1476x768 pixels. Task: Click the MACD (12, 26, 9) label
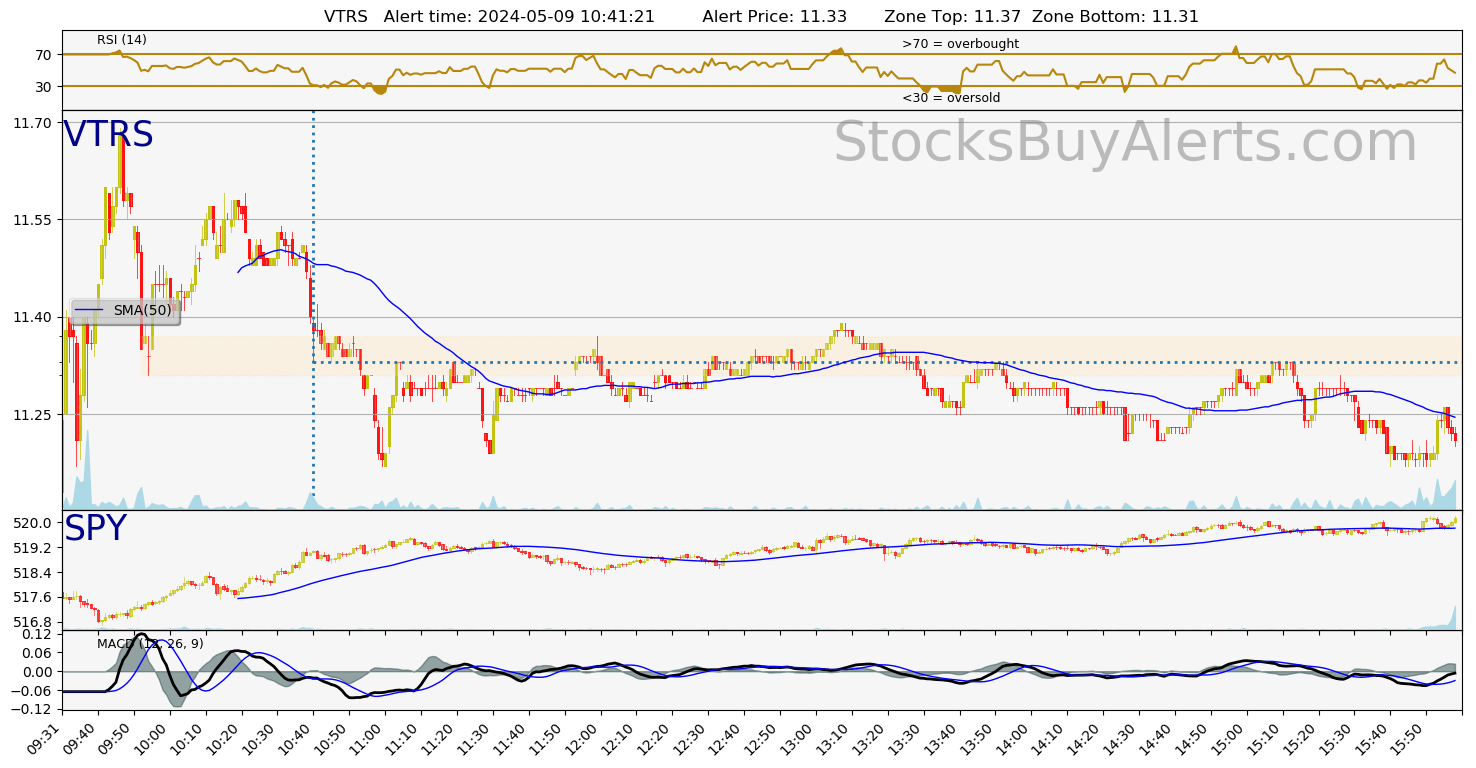(150, 644)
